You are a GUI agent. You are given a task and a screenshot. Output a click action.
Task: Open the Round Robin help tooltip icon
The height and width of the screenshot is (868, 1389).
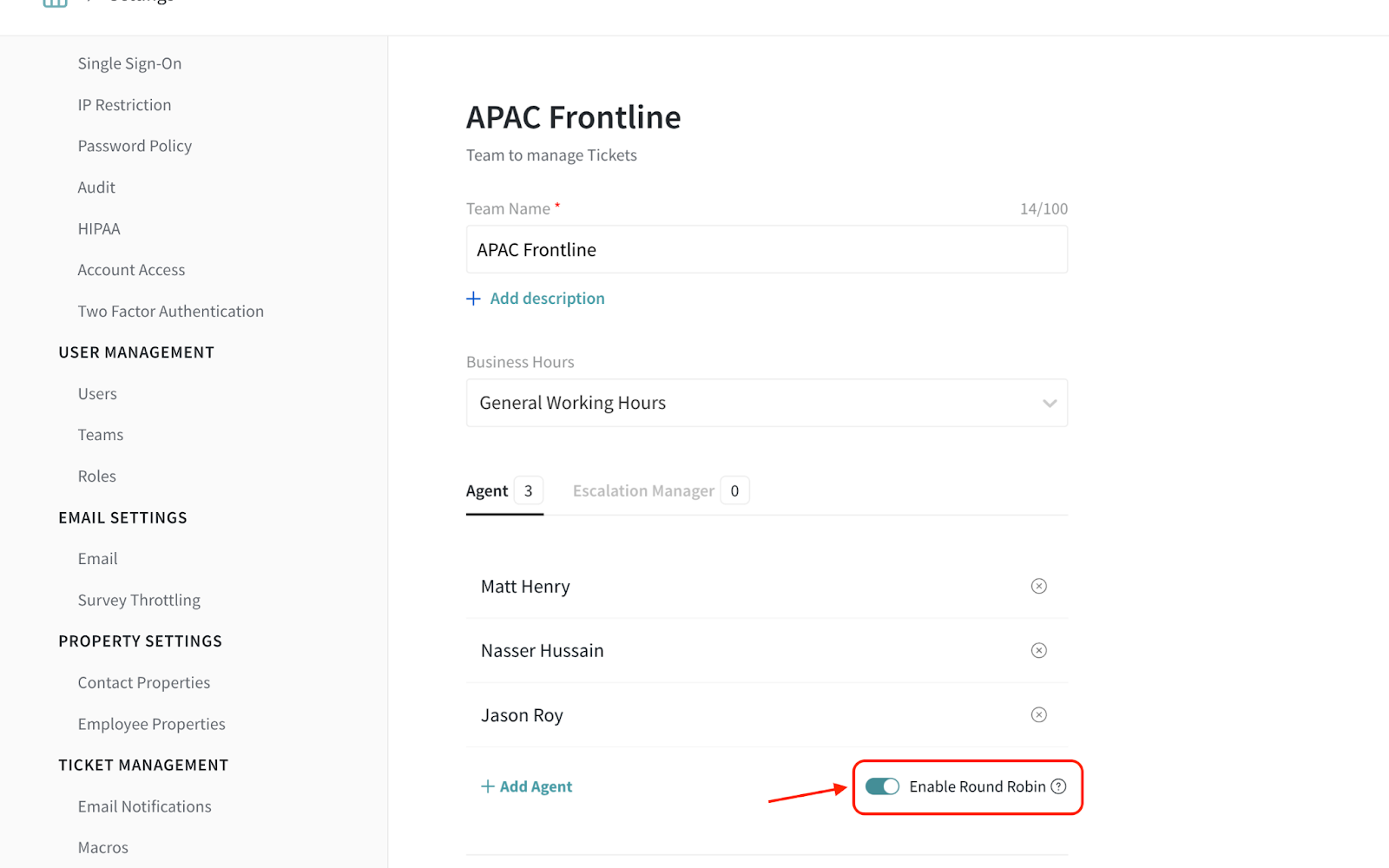[1058, 786]
